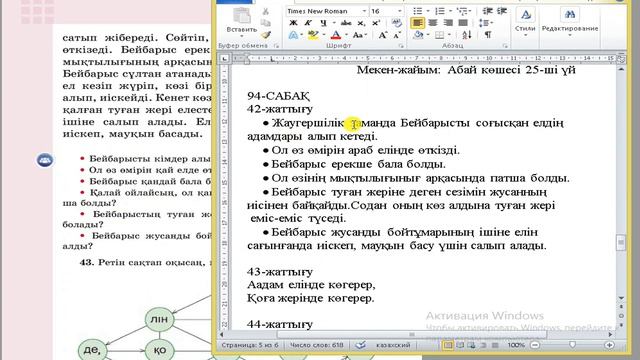Toggle Align Right paragraph button
640x360 pixels.
[x=448, y=23]
